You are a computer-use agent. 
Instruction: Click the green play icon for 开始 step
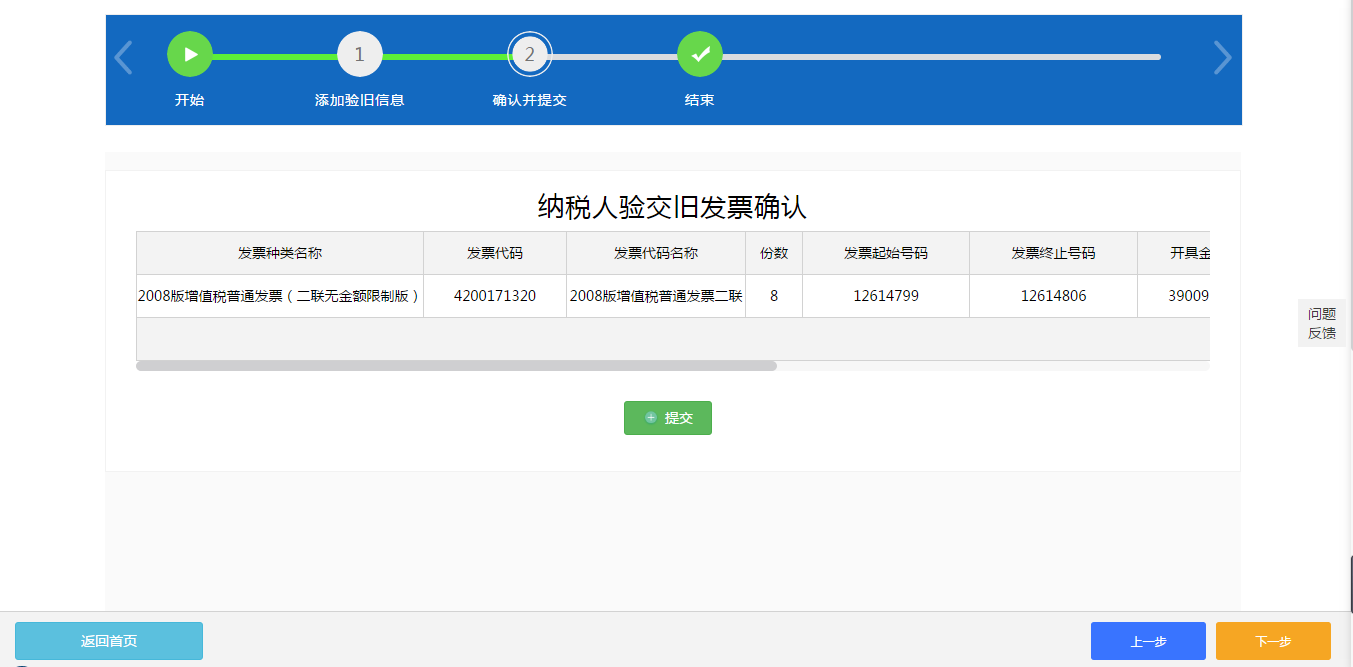point(190,54)
